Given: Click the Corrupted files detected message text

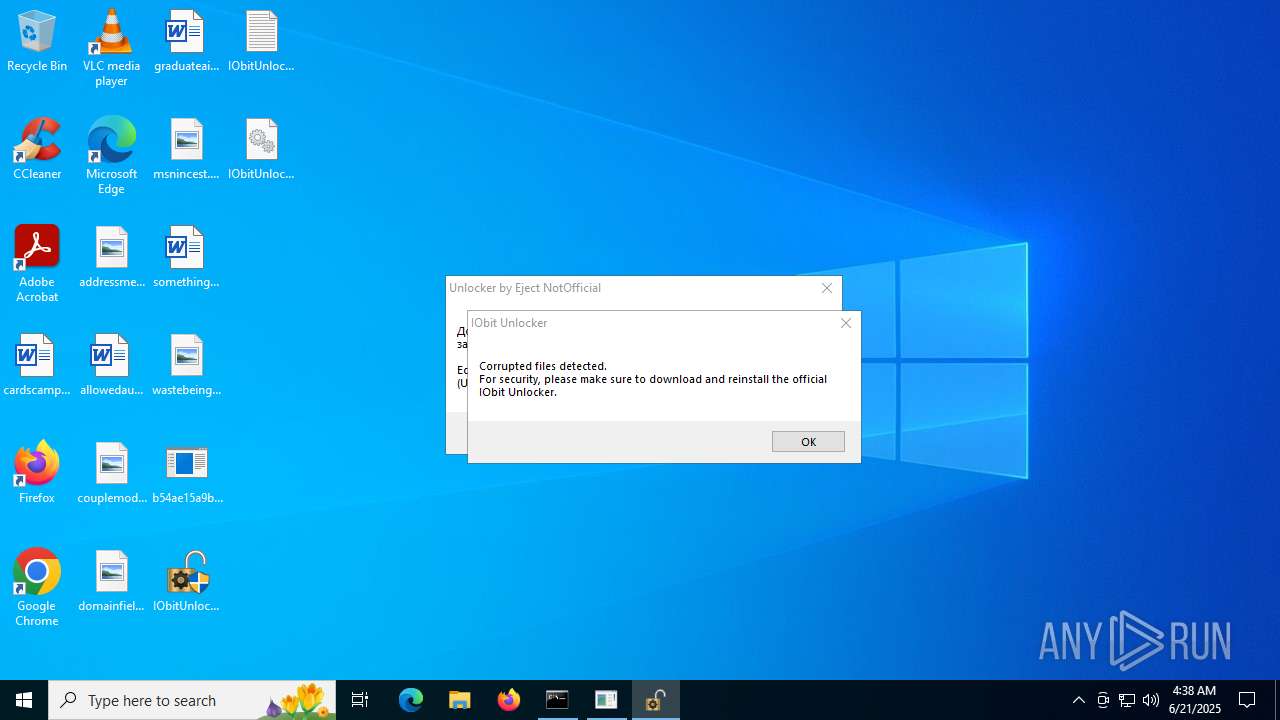Looking at the screenshot, I should click(543, 366).
